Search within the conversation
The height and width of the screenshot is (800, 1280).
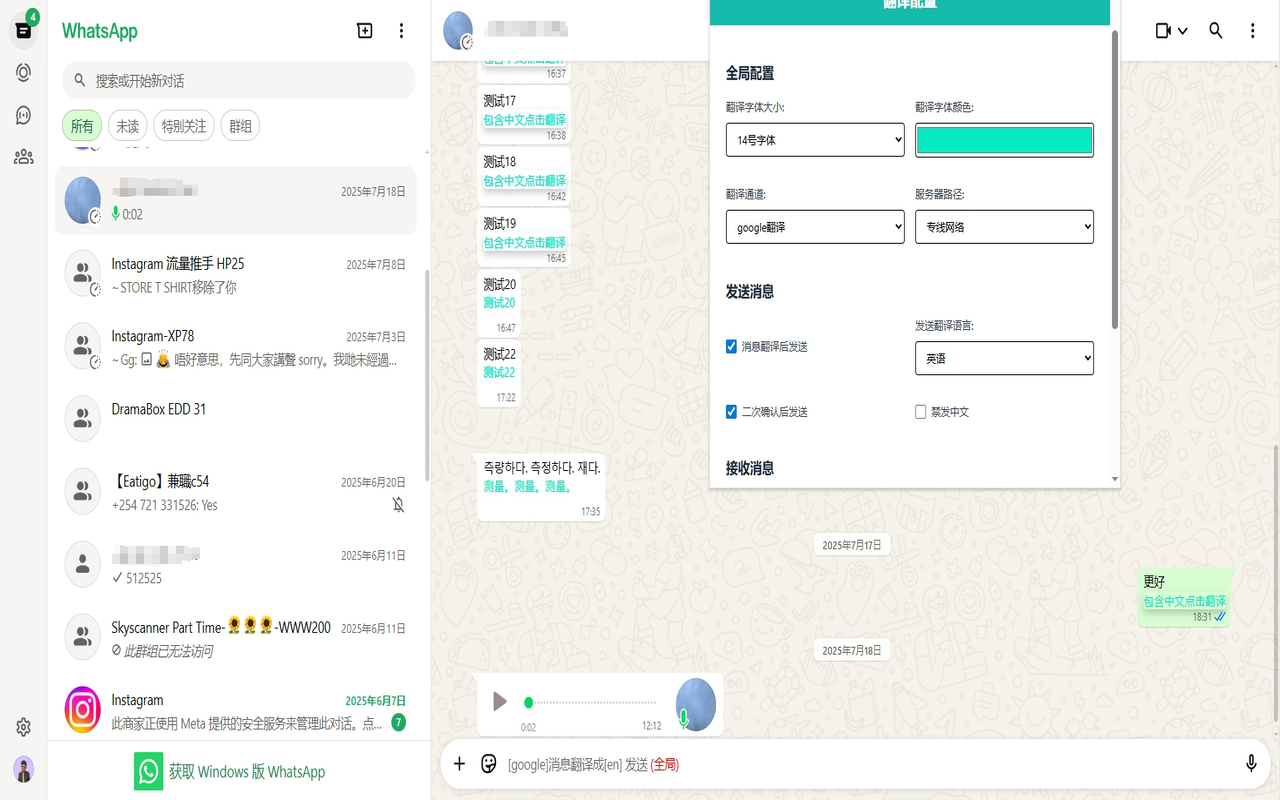[x=1216, y=31]
